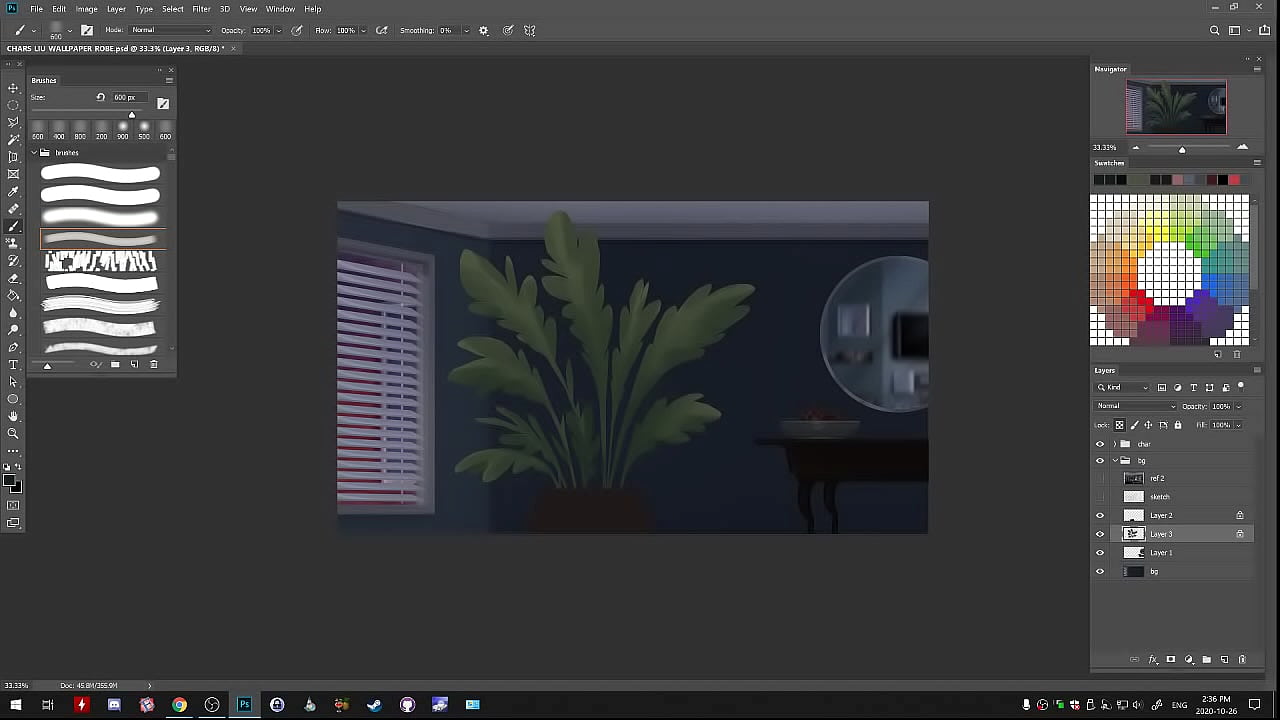Open the Image menu
The height and width of the screenshot is (720, 1280).
point(87,9)
